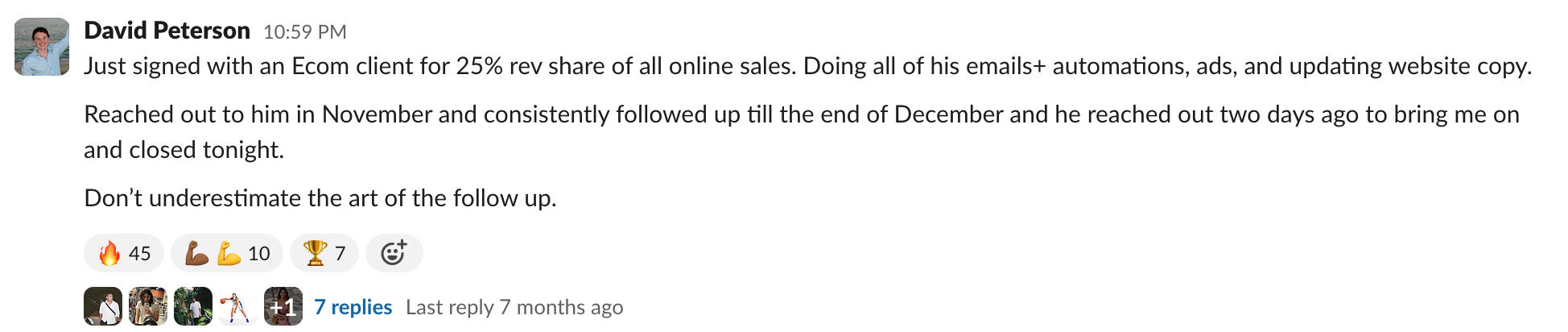
Task: Expand thread via 'Last reply 7 months ago'
Action: [x=514, y=307]
